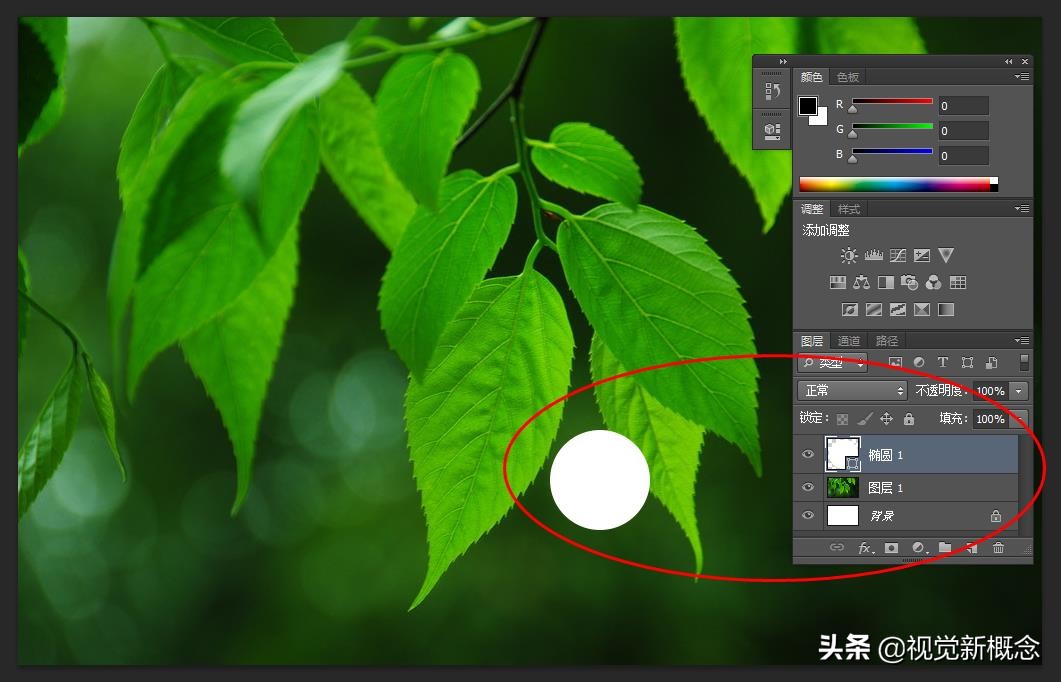Image resolution: width=1061 pixels, height=682 pixels.
Task: Select the Brightness/Contrast adjustment icon
Action: (848, 256)
